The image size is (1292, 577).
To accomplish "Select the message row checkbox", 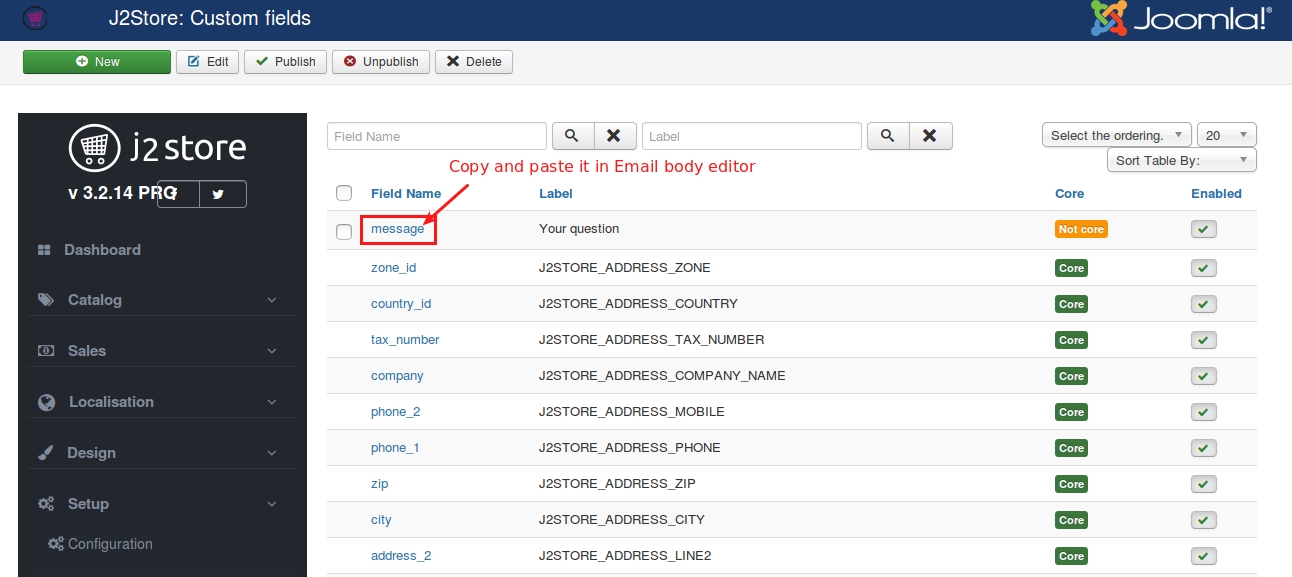I will click(x=344, y=232).
